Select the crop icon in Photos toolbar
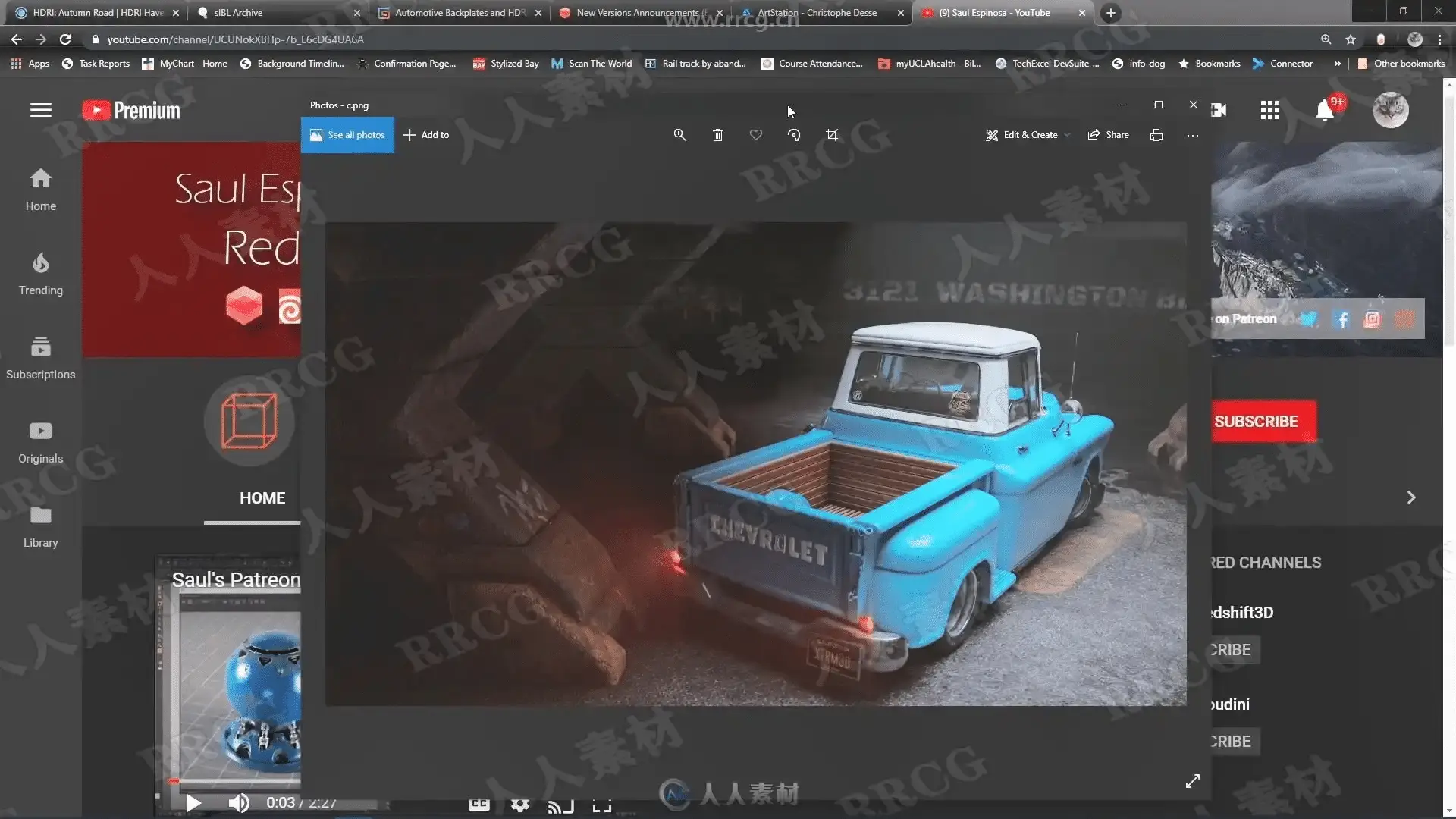Viewport: 1456px width, 819px height. pyautogui.click(x=832, y=135)
